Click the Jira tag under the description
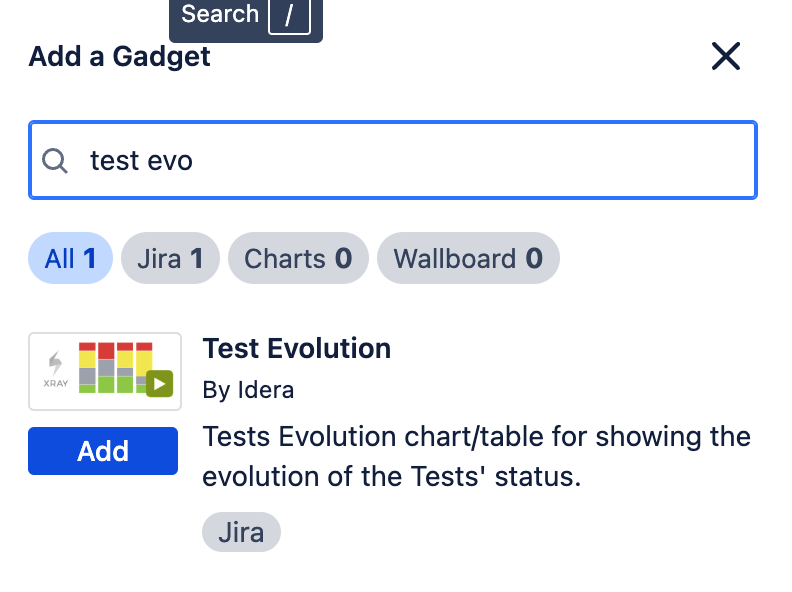 tap(241, 532)
